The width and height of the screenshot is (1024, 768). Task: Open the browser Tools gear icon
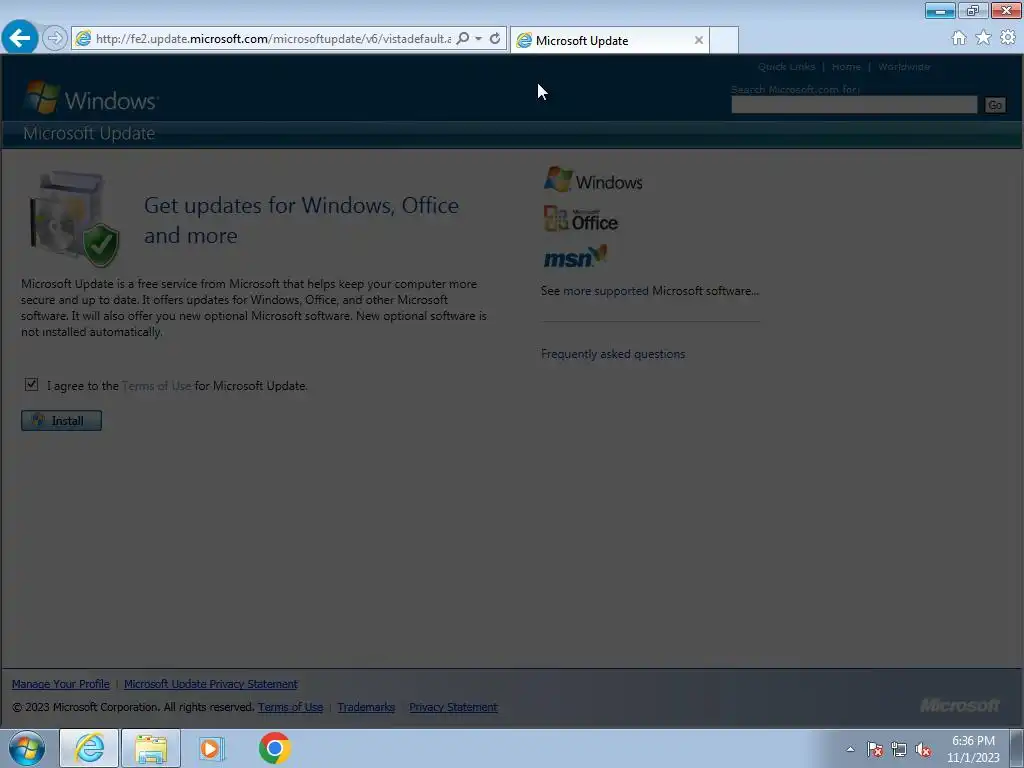[1008, 38]
